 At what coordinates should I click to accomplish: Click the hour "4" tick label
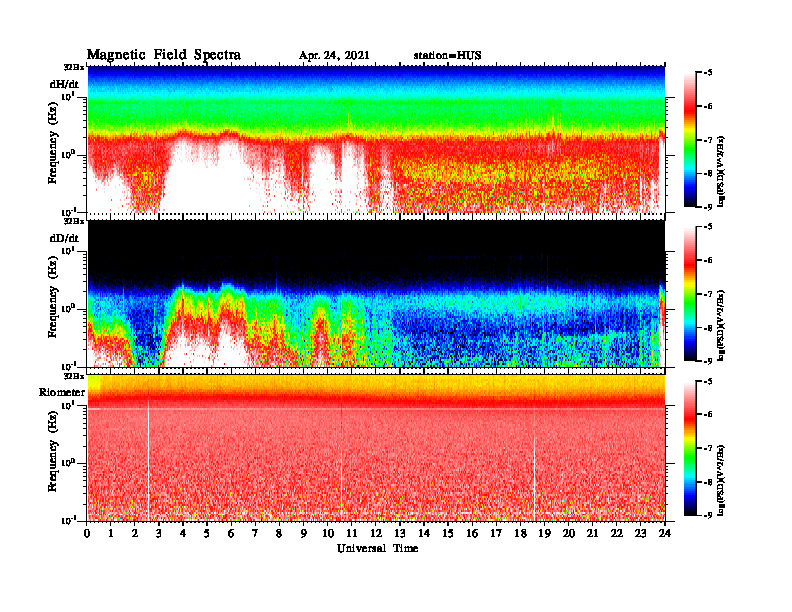183,533
